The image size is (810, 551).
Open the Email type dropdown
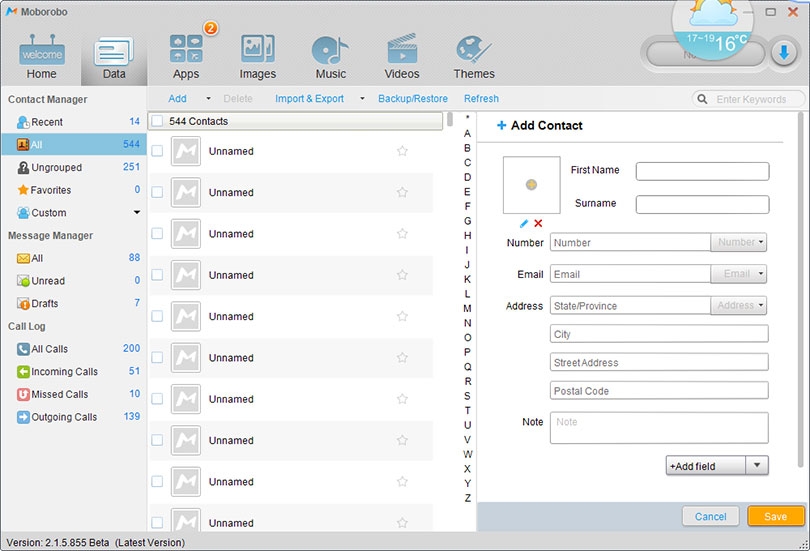(739, 274)
